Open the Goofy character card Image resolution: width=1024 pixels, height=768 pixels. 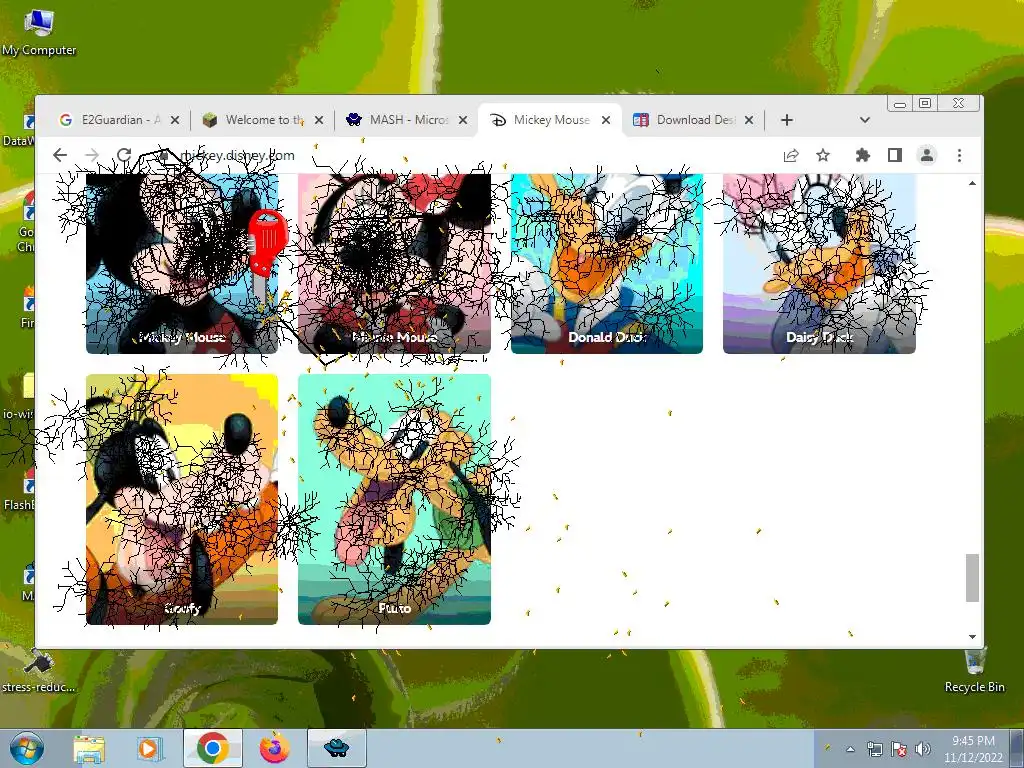click(182, 499)
